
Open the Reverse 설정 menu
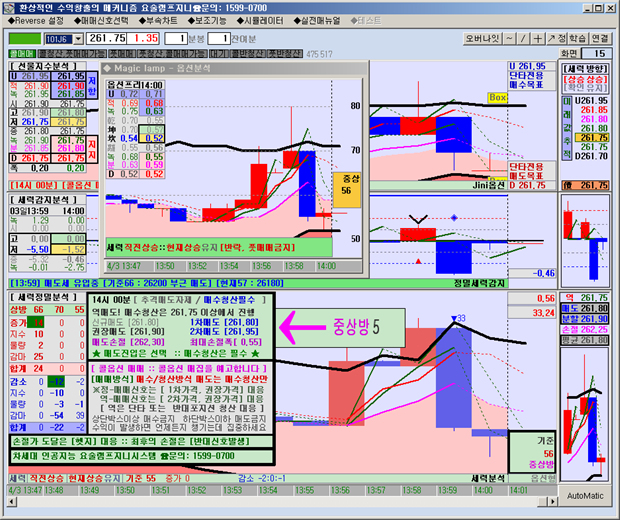[35, 21]
